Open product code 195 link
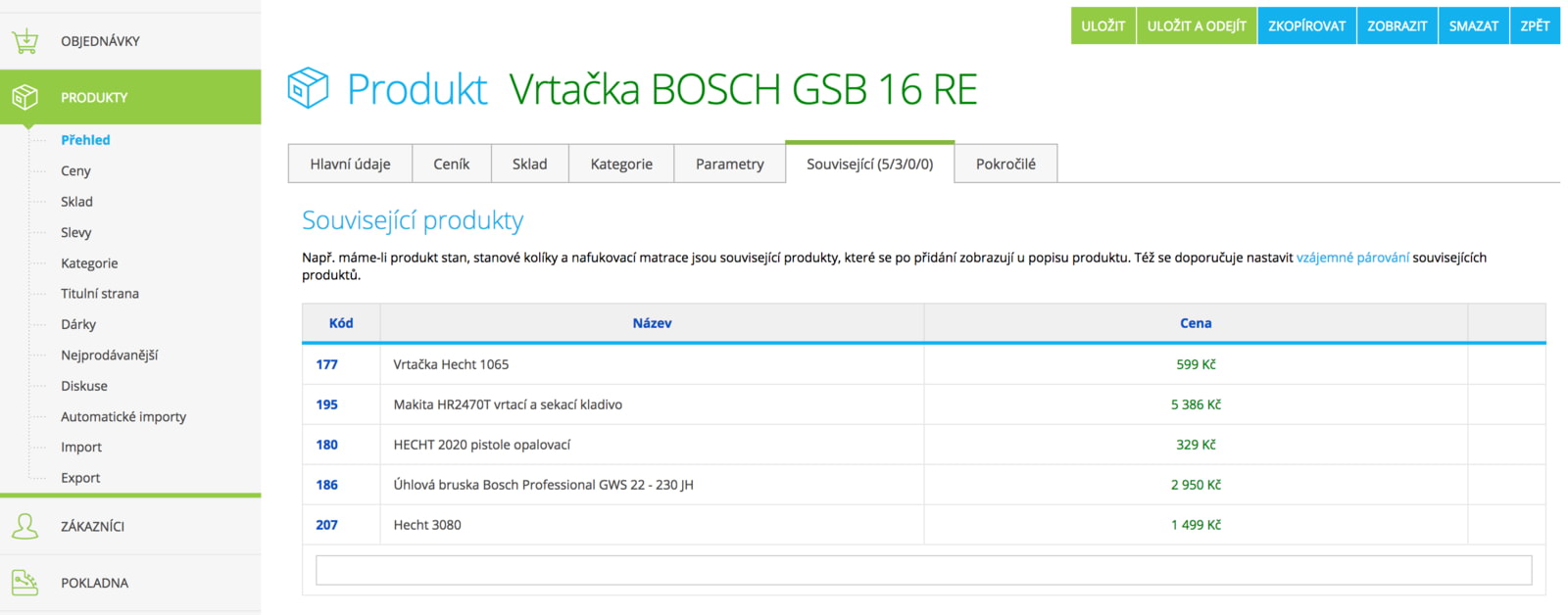The image size is (1568, 615). [326, 404]
